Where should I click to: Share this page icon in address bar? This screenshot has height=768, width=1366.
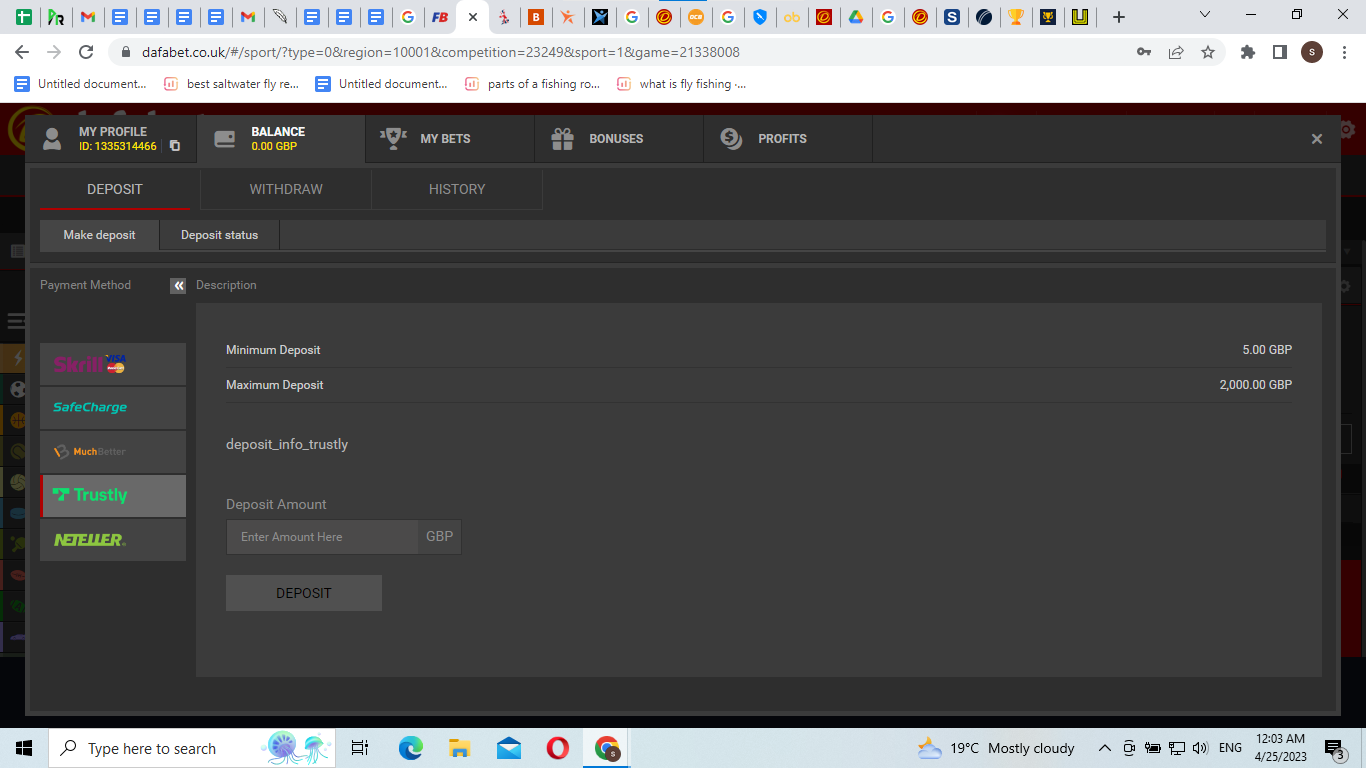click(x=1176, y=52)
